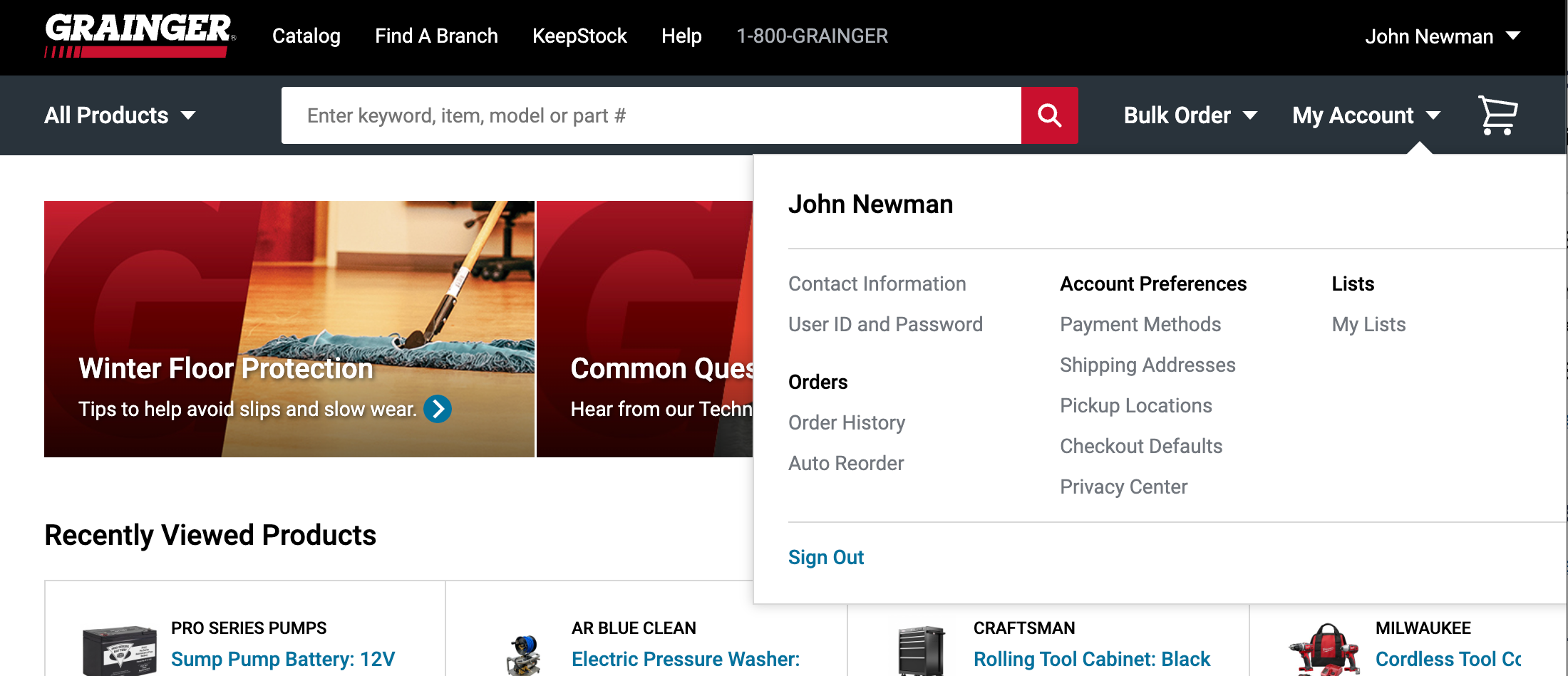Click the Sign Out link

(825, 557)
